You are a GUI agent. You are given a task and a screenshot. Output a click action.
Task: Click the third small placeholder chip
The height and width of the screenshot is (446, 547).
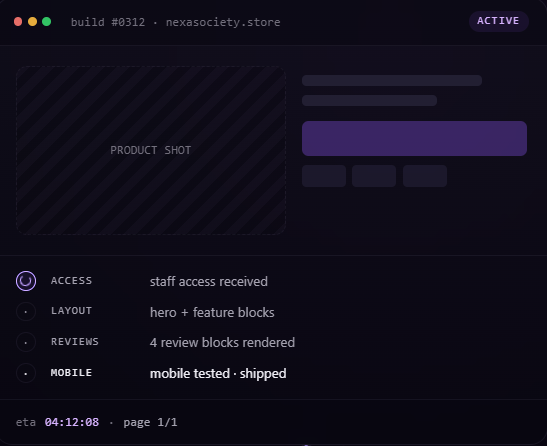425,176
